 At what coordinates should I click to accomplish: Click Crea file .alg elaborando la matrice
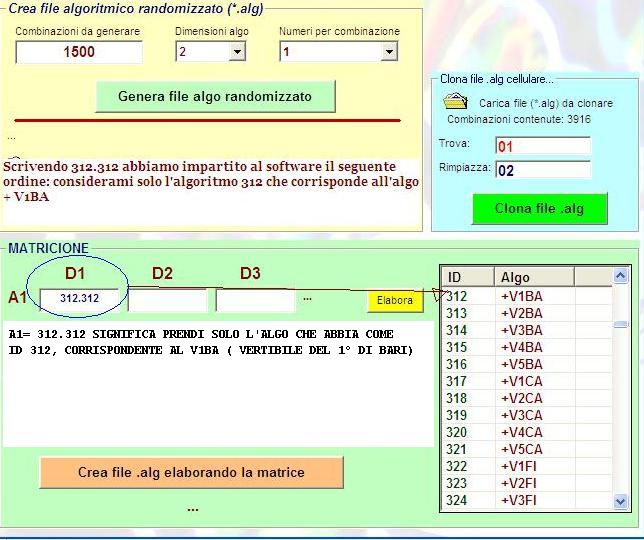(191, 472)
